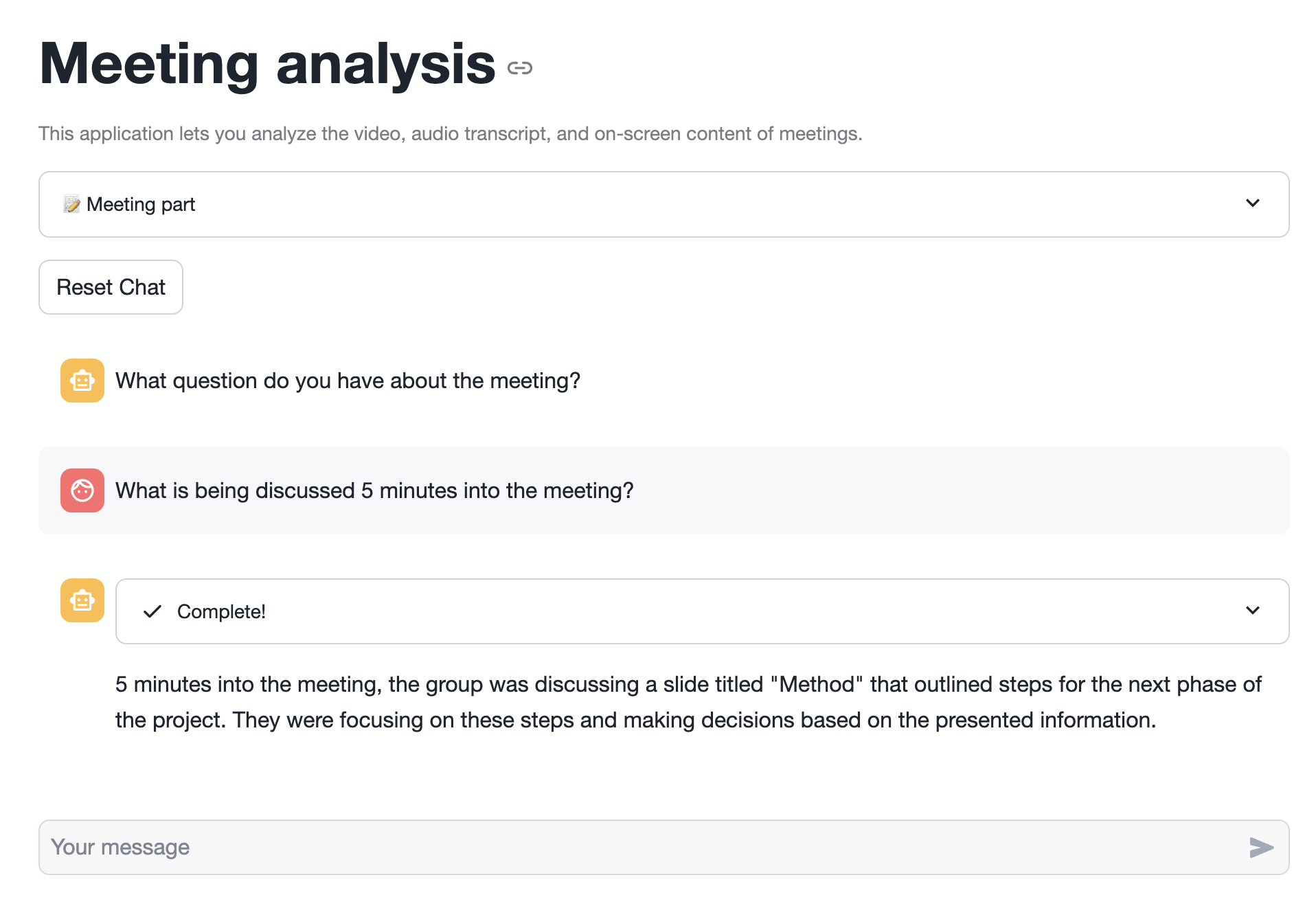
Task: Open the Meeting part options via the chevron
Action: point(1253,203)
